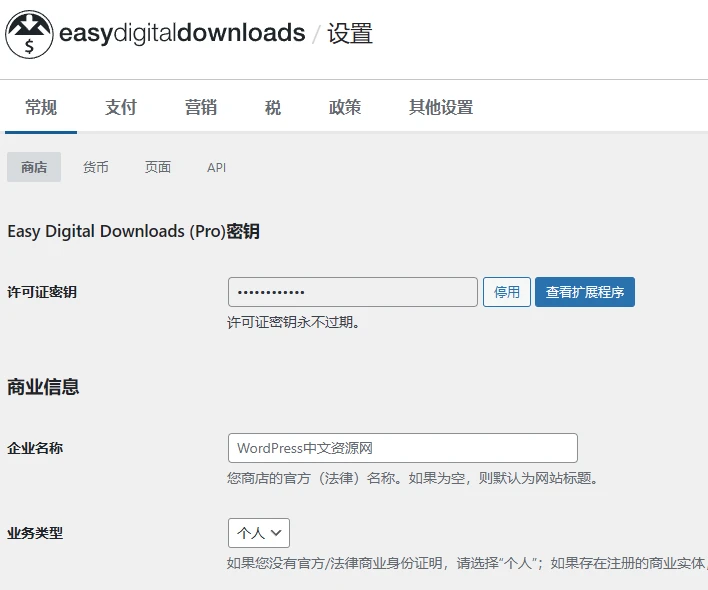Click the 业务类型 field label
The image size is (708, 590).
35,533
